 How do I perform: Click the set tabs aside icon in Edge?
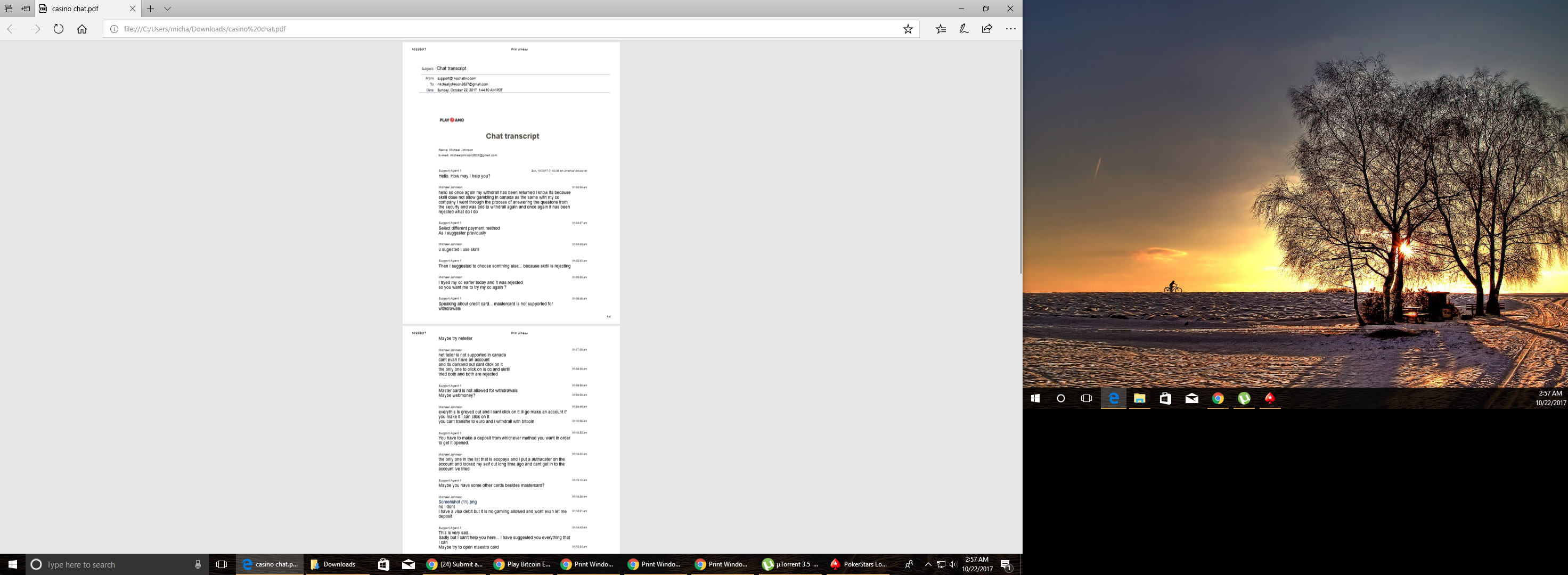pos(26,9)
